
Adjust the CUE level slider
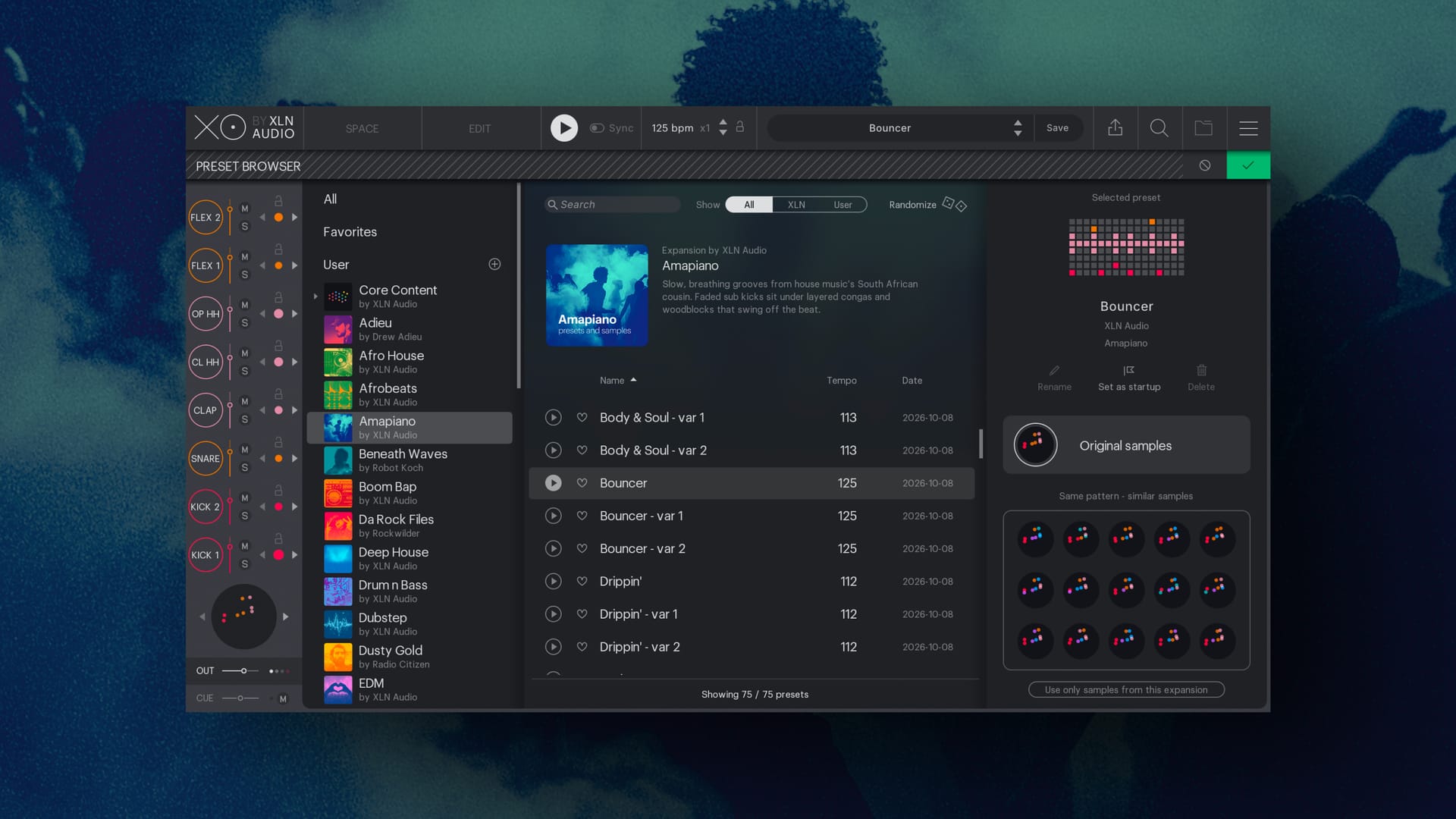240,698
